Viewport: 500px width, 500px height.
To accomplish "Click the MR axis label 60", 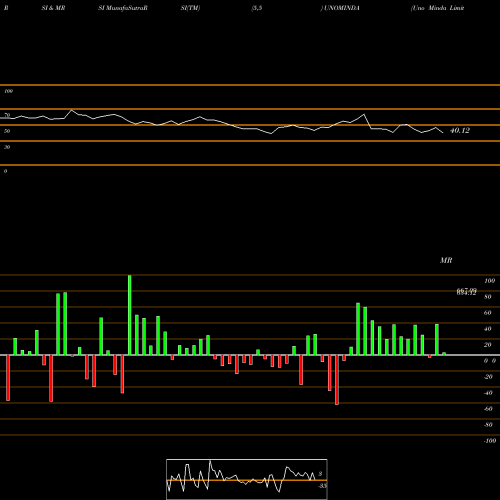I will pos(488,313).
